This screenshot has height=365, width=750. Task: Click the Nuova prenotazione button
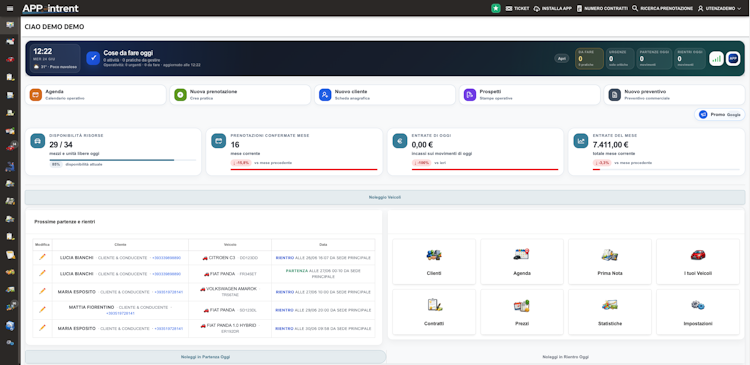click(x=240, y=95)
